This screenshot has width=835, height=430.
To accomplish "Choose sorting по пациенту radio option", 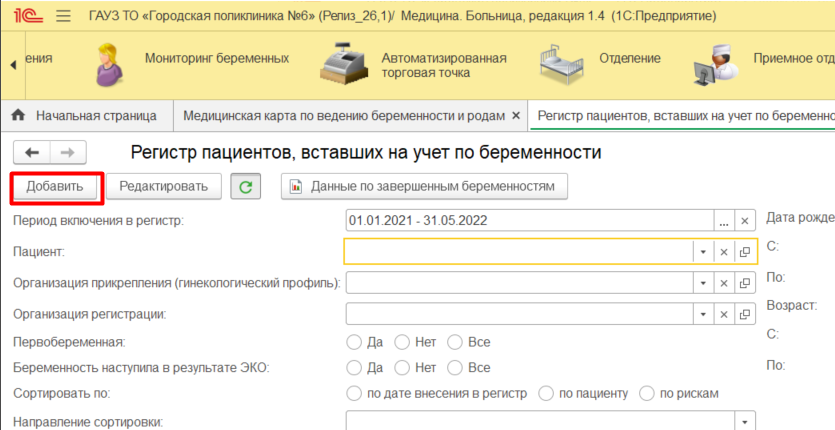I will coord(545,393).
